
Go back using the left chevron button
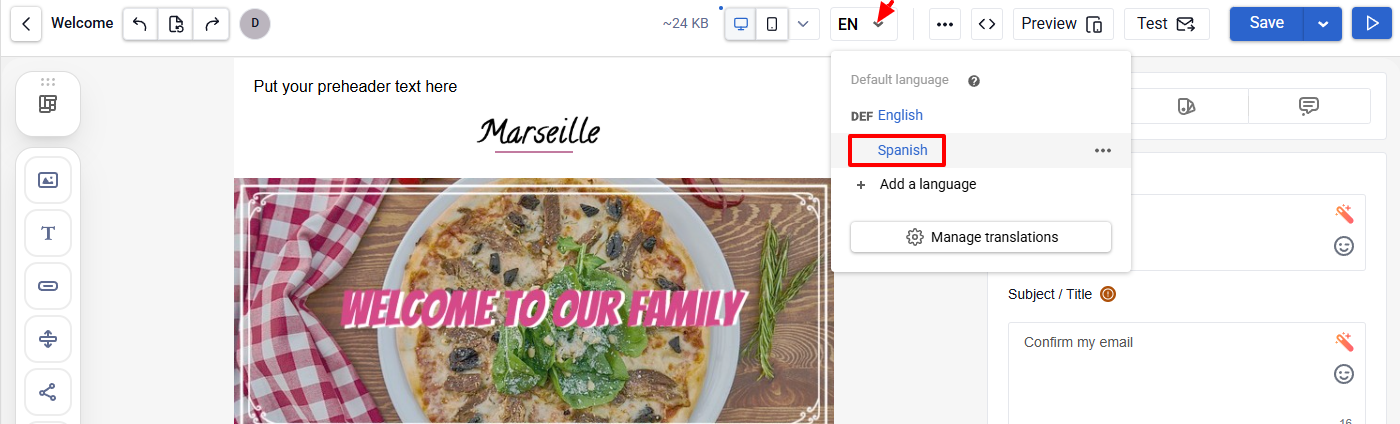26,24
